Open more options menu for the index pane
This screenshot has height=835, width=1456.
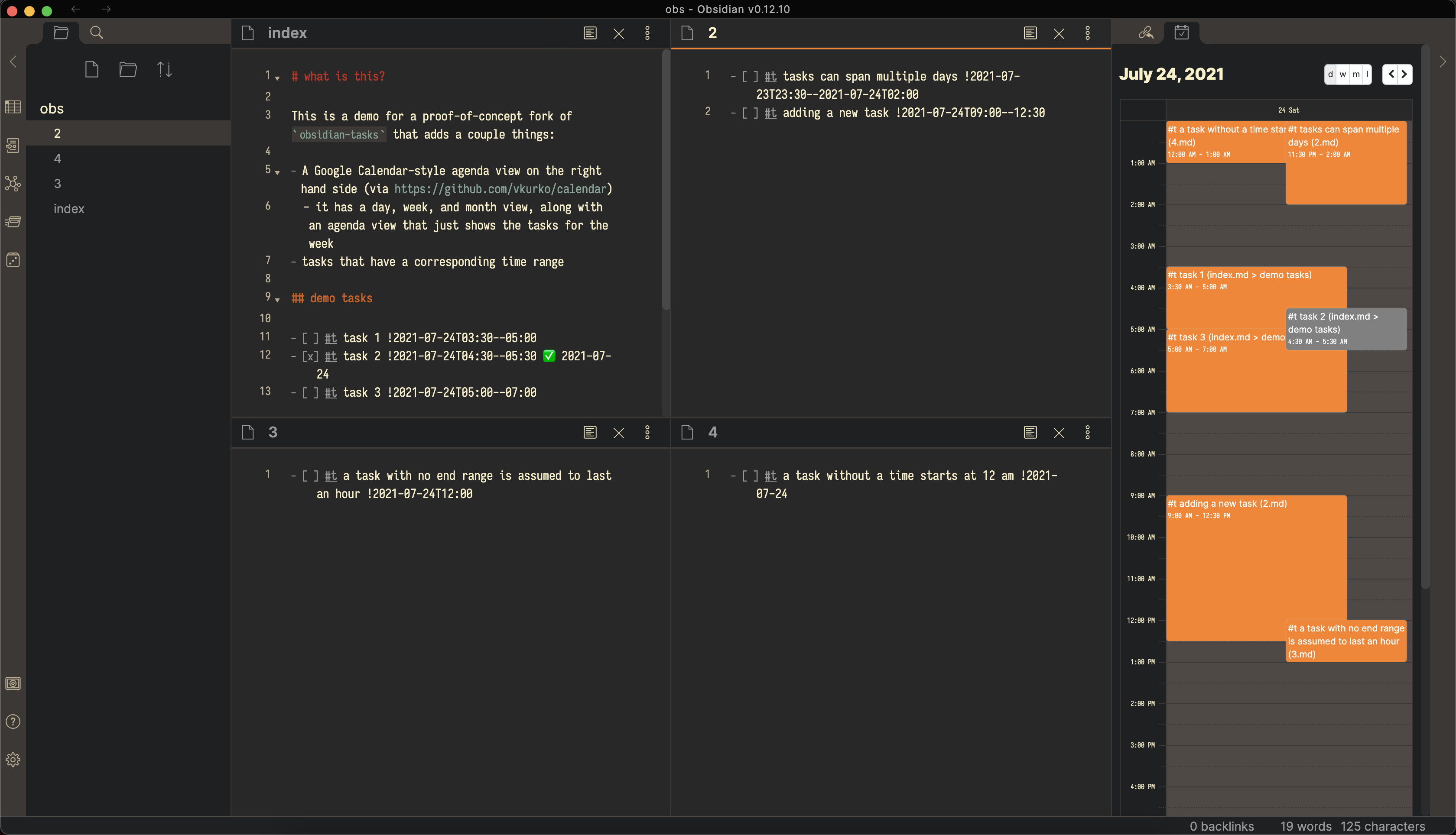click(648, 32)
